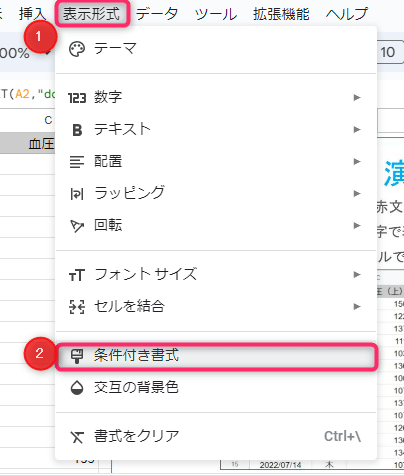
Task: Click the formula bar text
Action: tap(28, 94)
